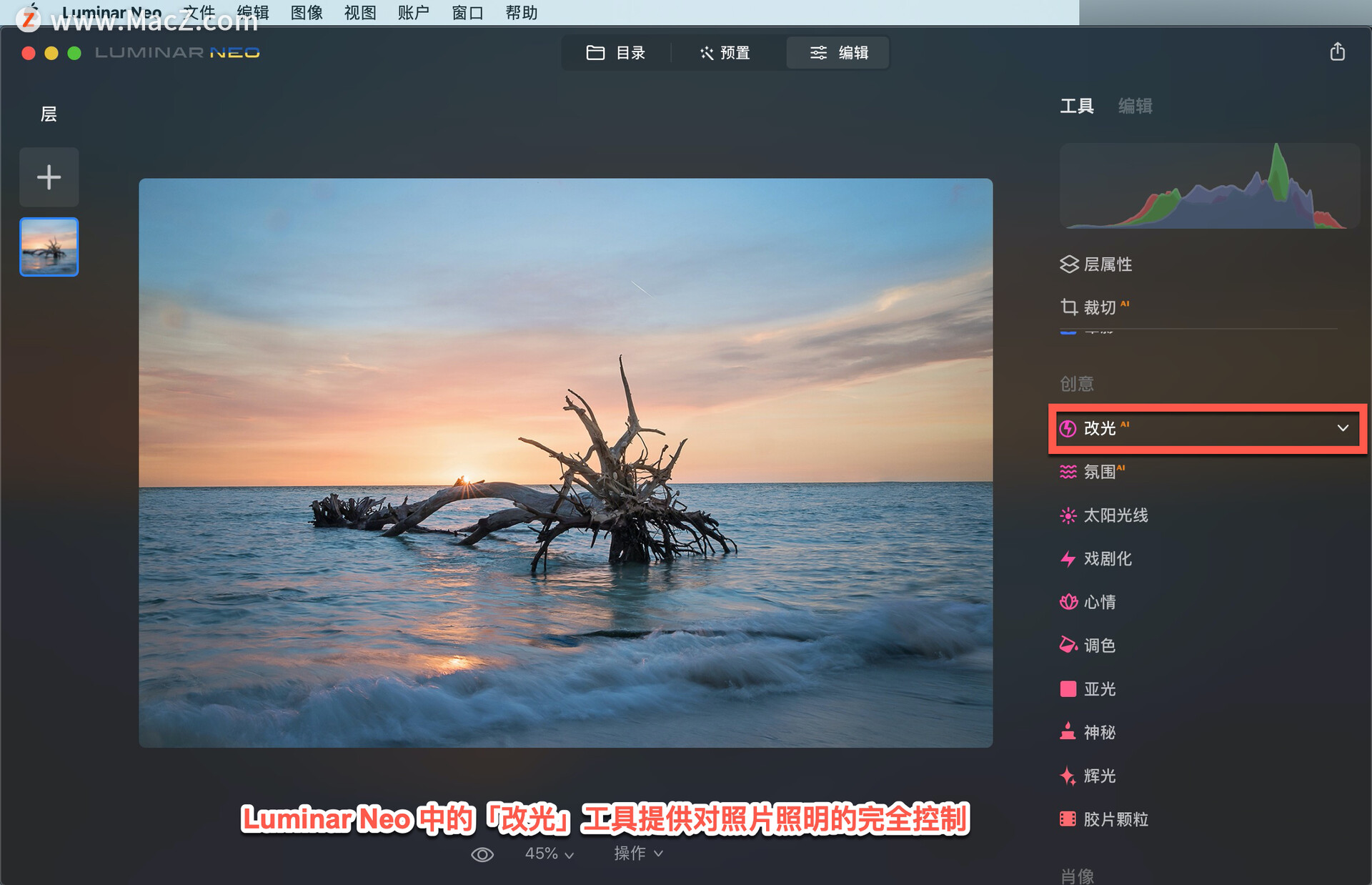This screenshot has height=885, width=1372.
Task: Open the 氛围 tool label
Action: (x=1099, y=472)
